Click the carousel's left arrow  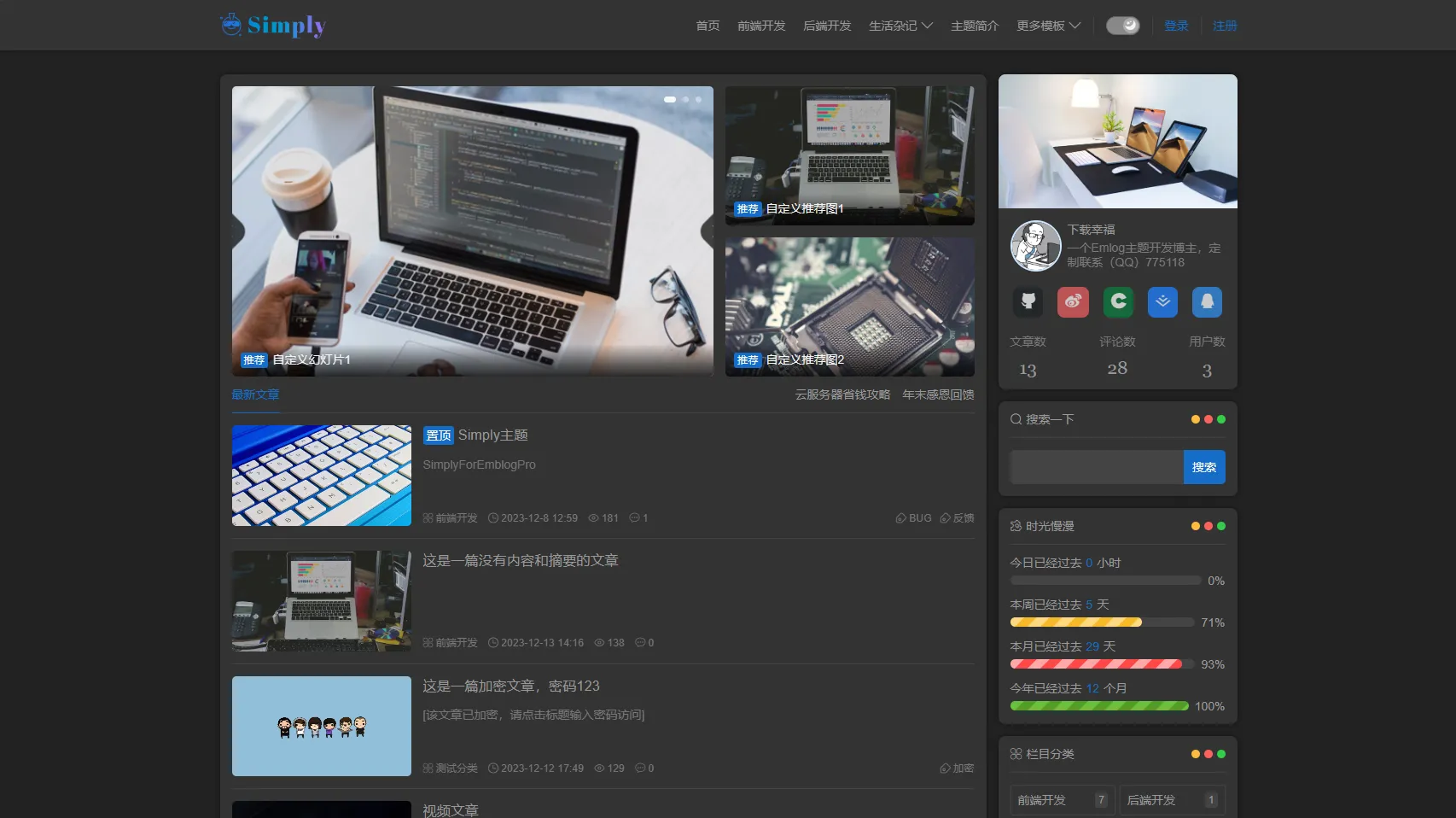tap(238, 231)
